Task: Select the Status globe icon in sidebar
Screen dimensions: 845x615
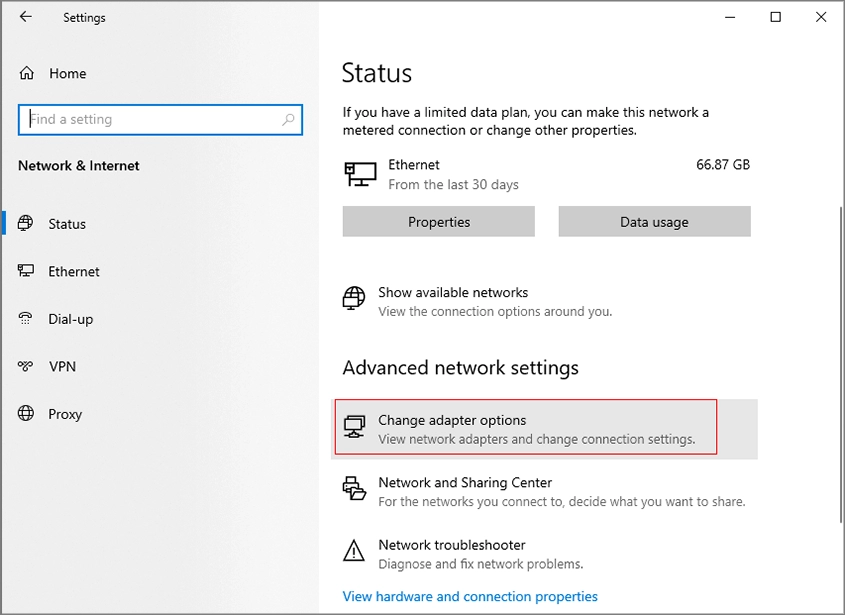Action: pyautogui.click(x=25, y=223)
